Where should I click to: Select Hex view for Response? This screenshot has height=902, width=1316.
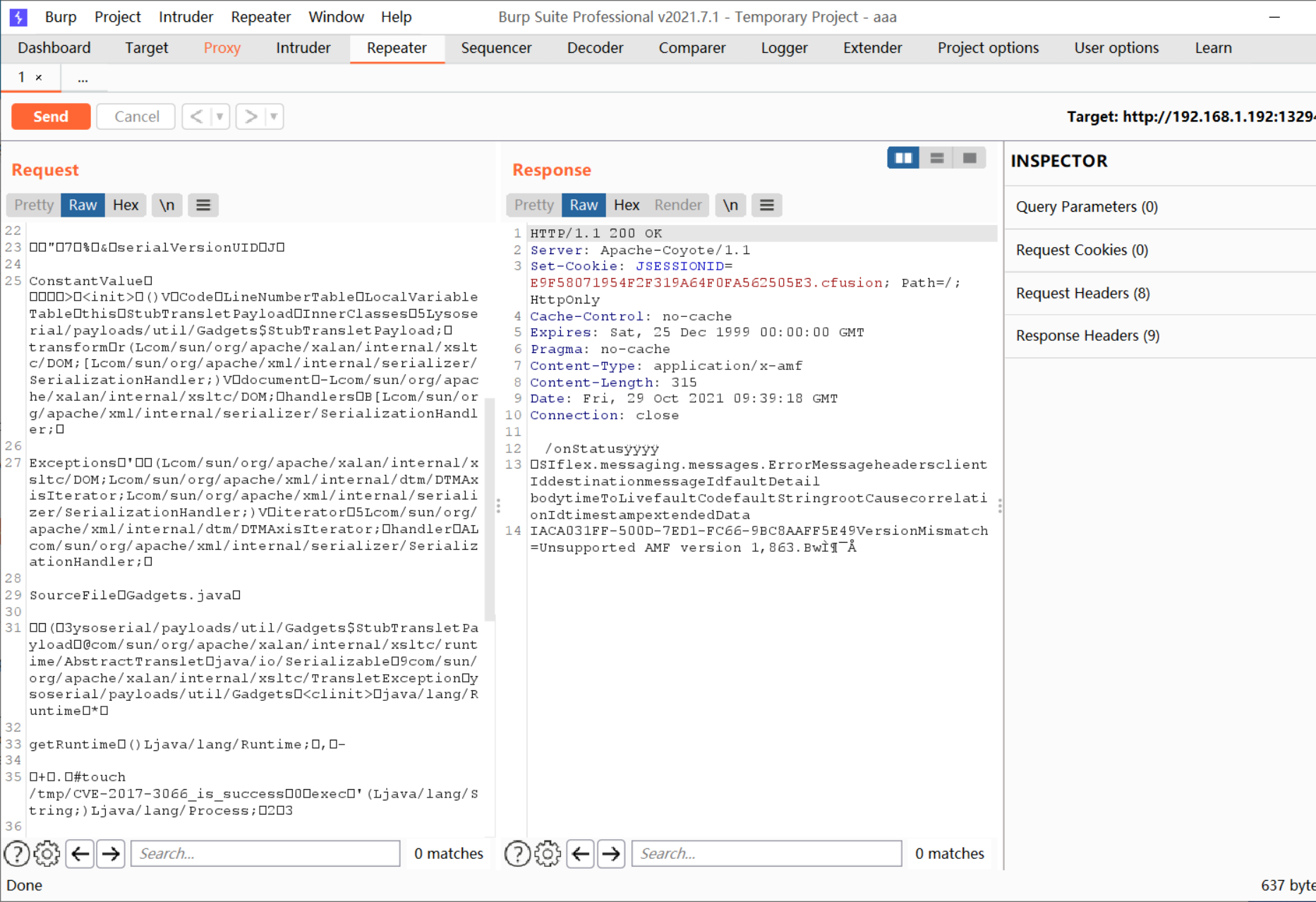pos(627,205)
